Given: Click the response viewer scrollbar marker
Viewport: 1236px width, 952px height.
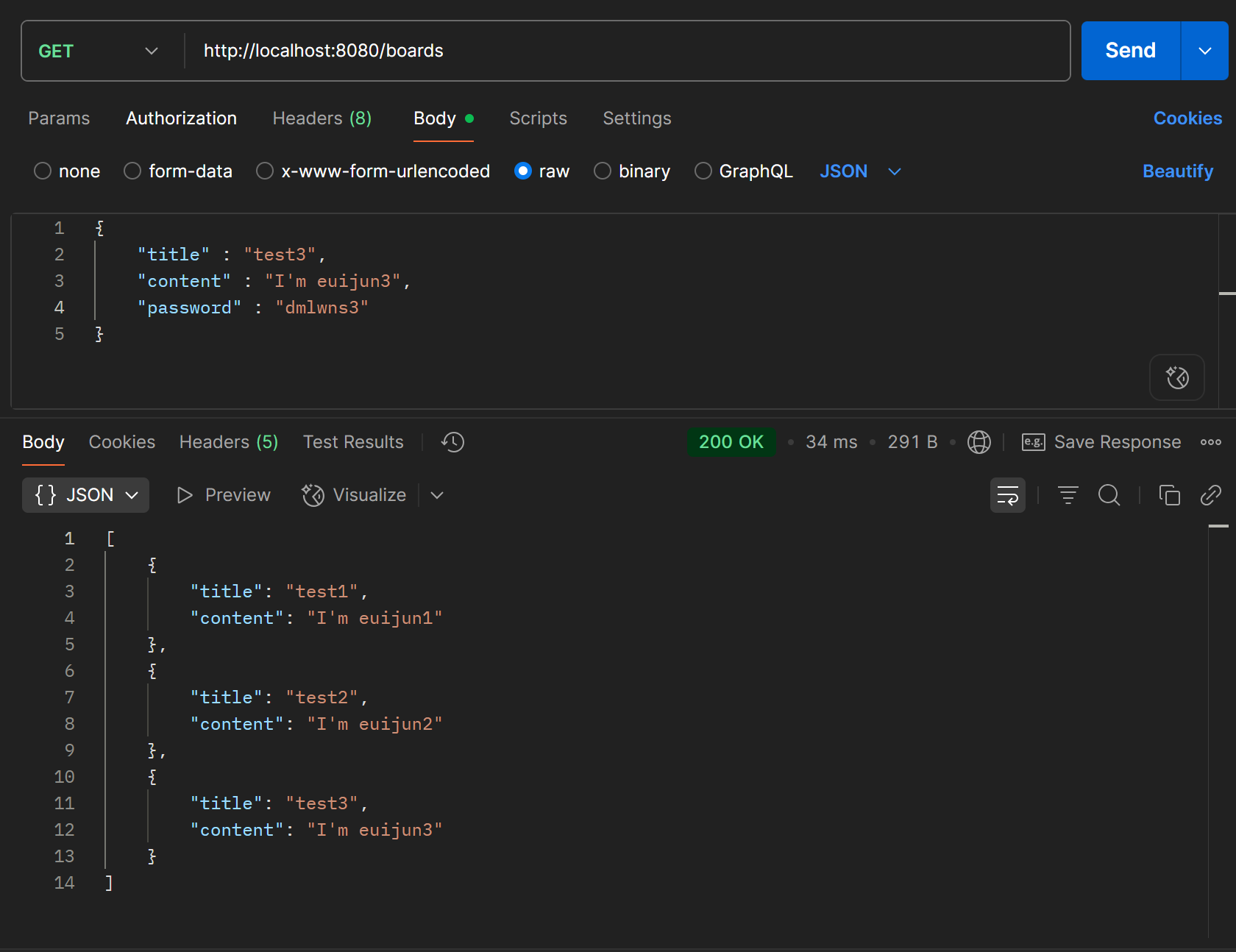Looking at the screenshot, I should (1218, 526).
